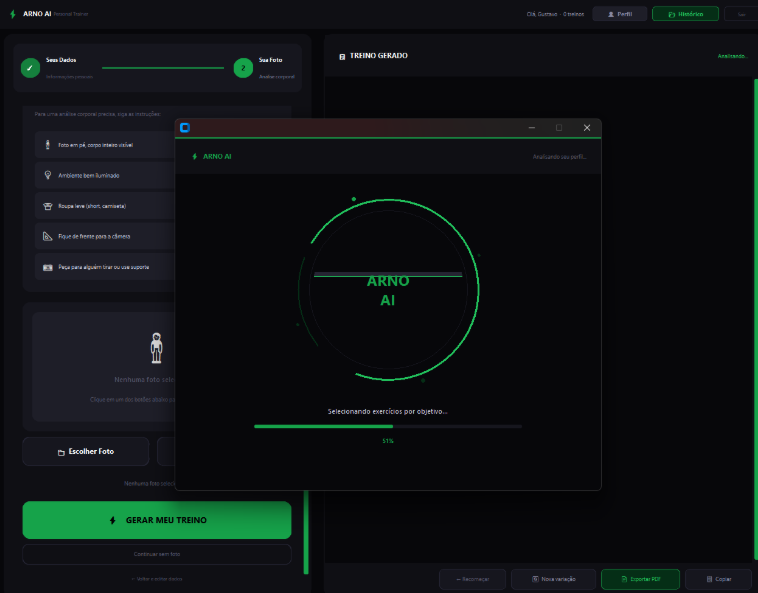Click the document icon on Exportar PDF
Viewport: 758px width, 593px height.
(x=624, y=579)
